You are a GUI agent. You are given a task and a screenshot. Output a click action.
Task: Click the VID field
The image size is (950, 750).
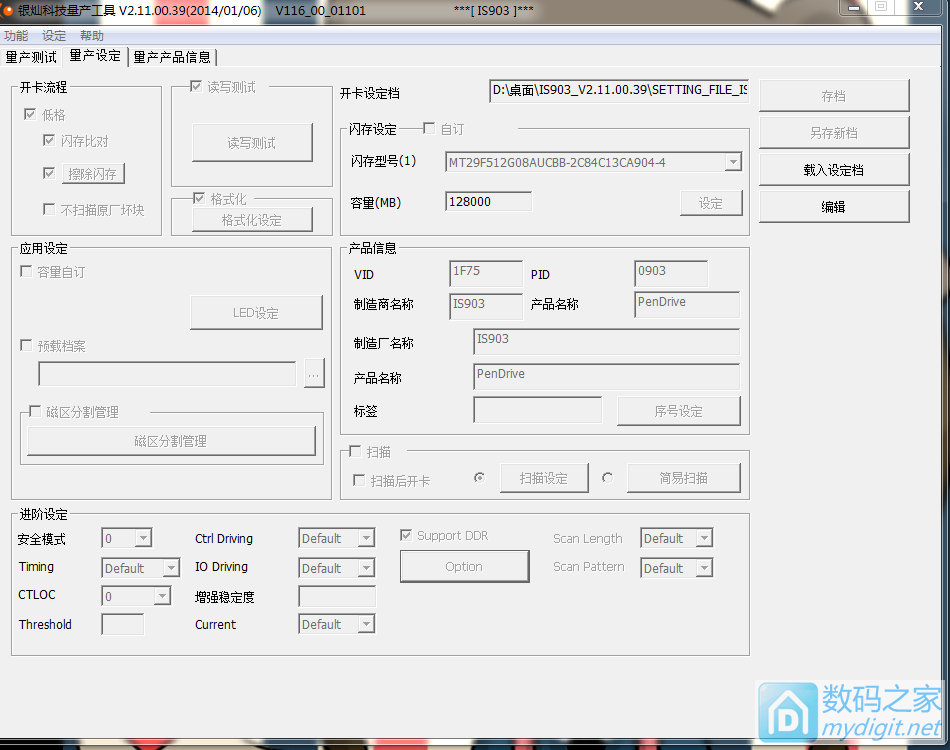(486, 273)
